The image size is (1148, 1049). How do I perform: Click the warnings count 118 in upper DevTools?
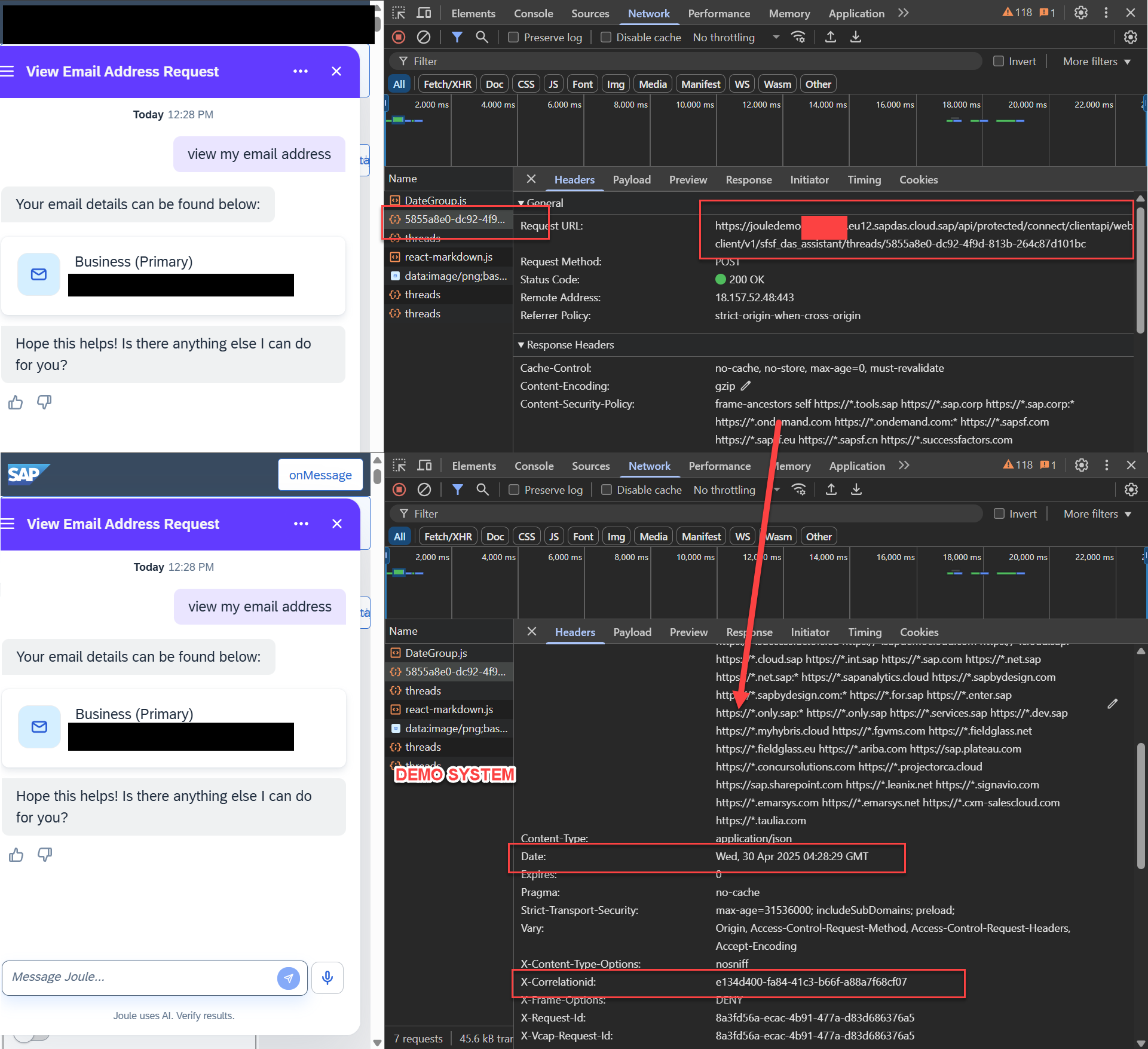1017,13
